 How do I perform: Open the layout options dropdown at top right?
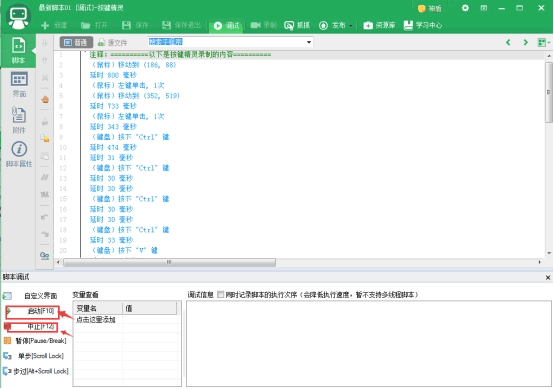click(x=543, y=42)
